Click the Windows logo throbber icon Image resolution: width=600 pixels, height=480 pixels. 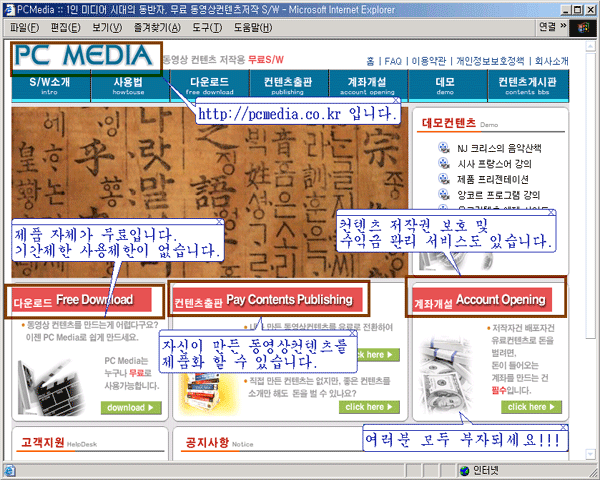(582, 28)
